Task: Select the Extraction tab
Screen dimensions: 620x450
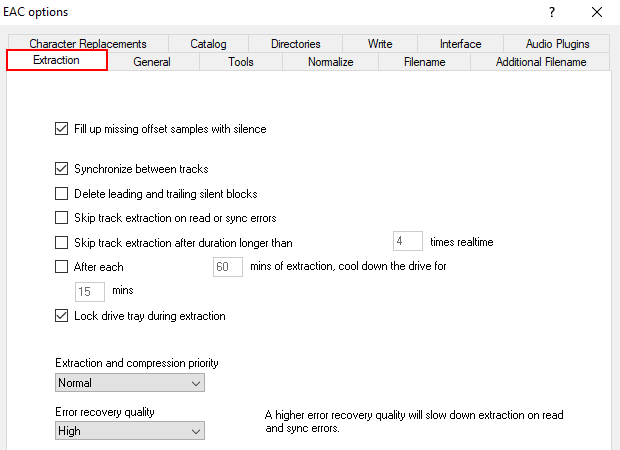Action: tap(57, 60)
